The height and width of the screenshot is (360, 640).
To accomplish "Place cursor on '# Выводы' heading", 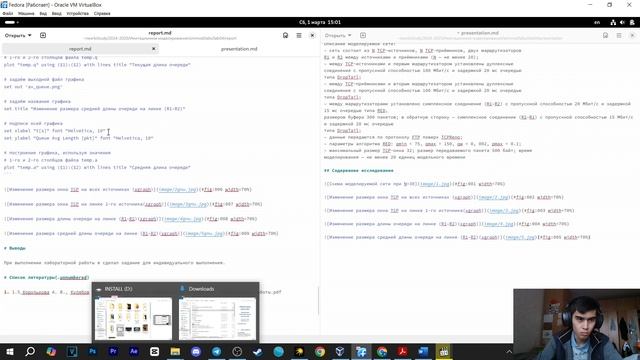I will pyautogui.click(x=15, y=248).
